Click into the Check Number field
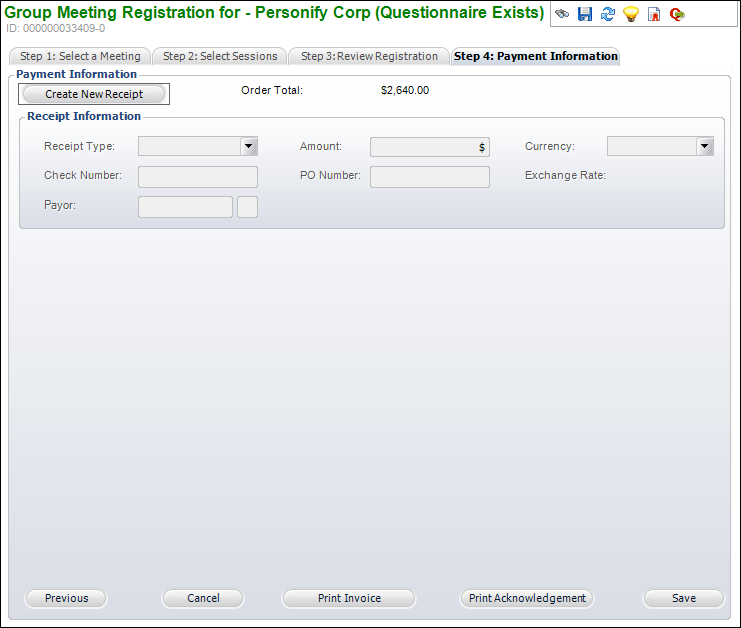 point(198,177)
